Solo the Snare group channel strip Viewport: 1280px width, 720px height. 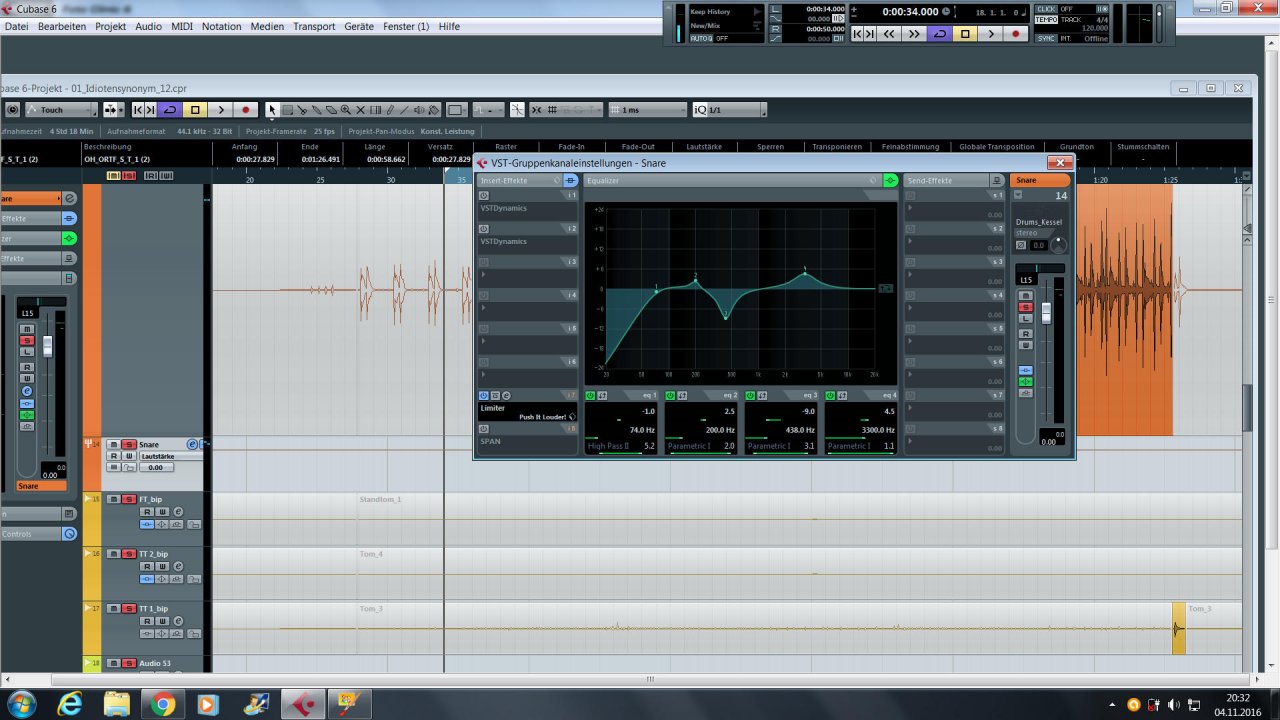point(1026,307)
